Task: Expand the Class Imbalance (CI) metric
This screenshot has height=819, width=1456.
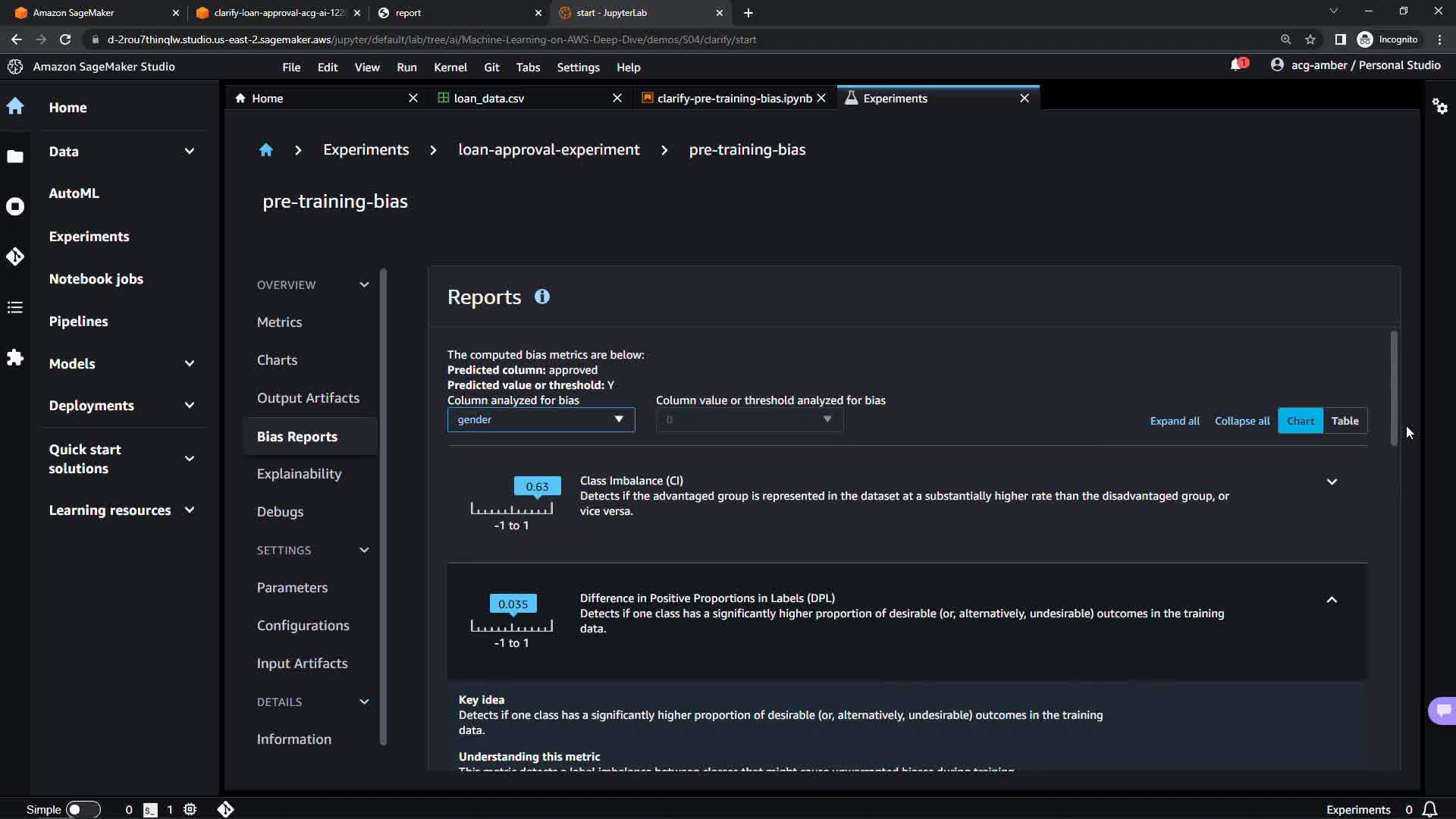Action: click(x=1332, y=482)
